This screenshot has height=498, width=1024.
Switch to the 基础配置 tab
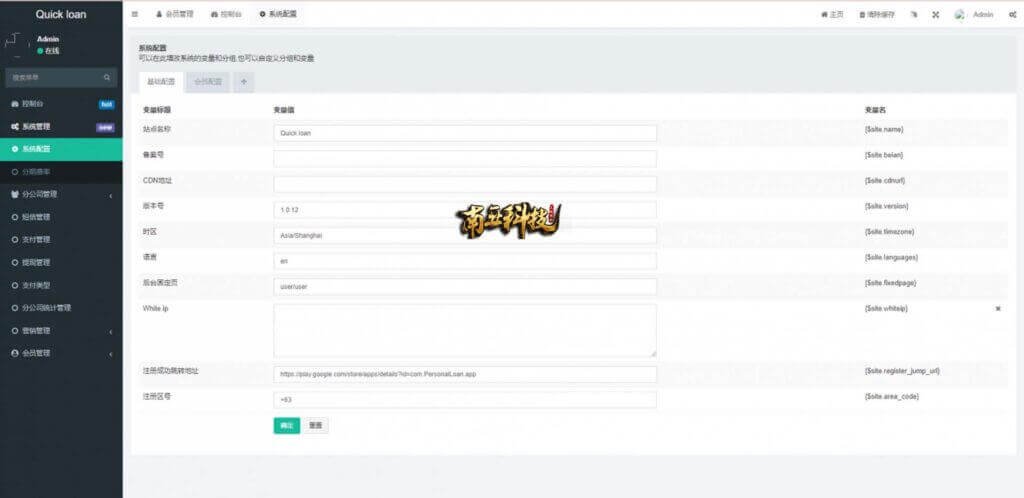(161, 82)
